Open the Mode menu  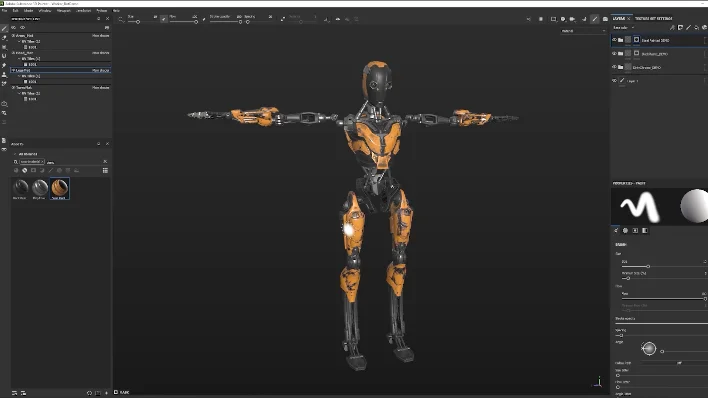tap(28, 10)
